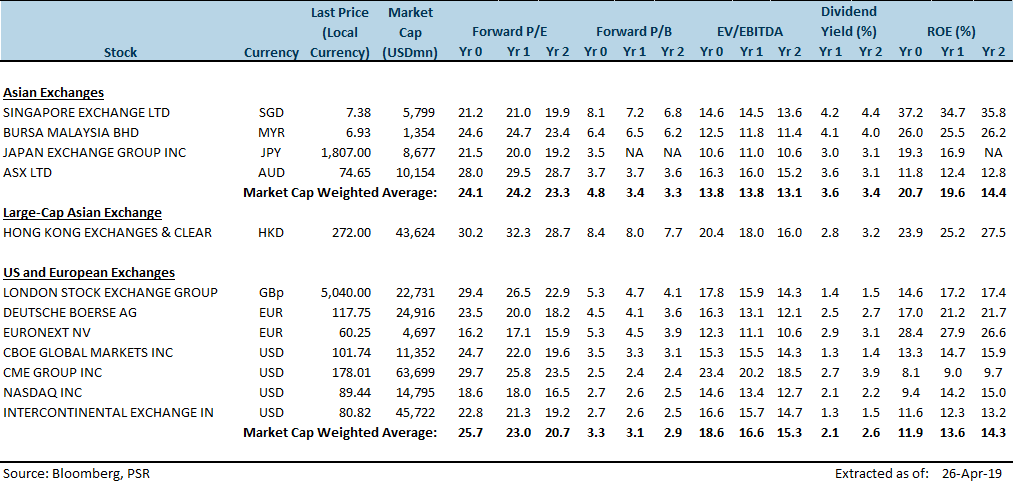This screenshot has width=1014, height=484.
Task: Click Singapore Exchange's "SGD" currency cell
Action: click(271, 113)
